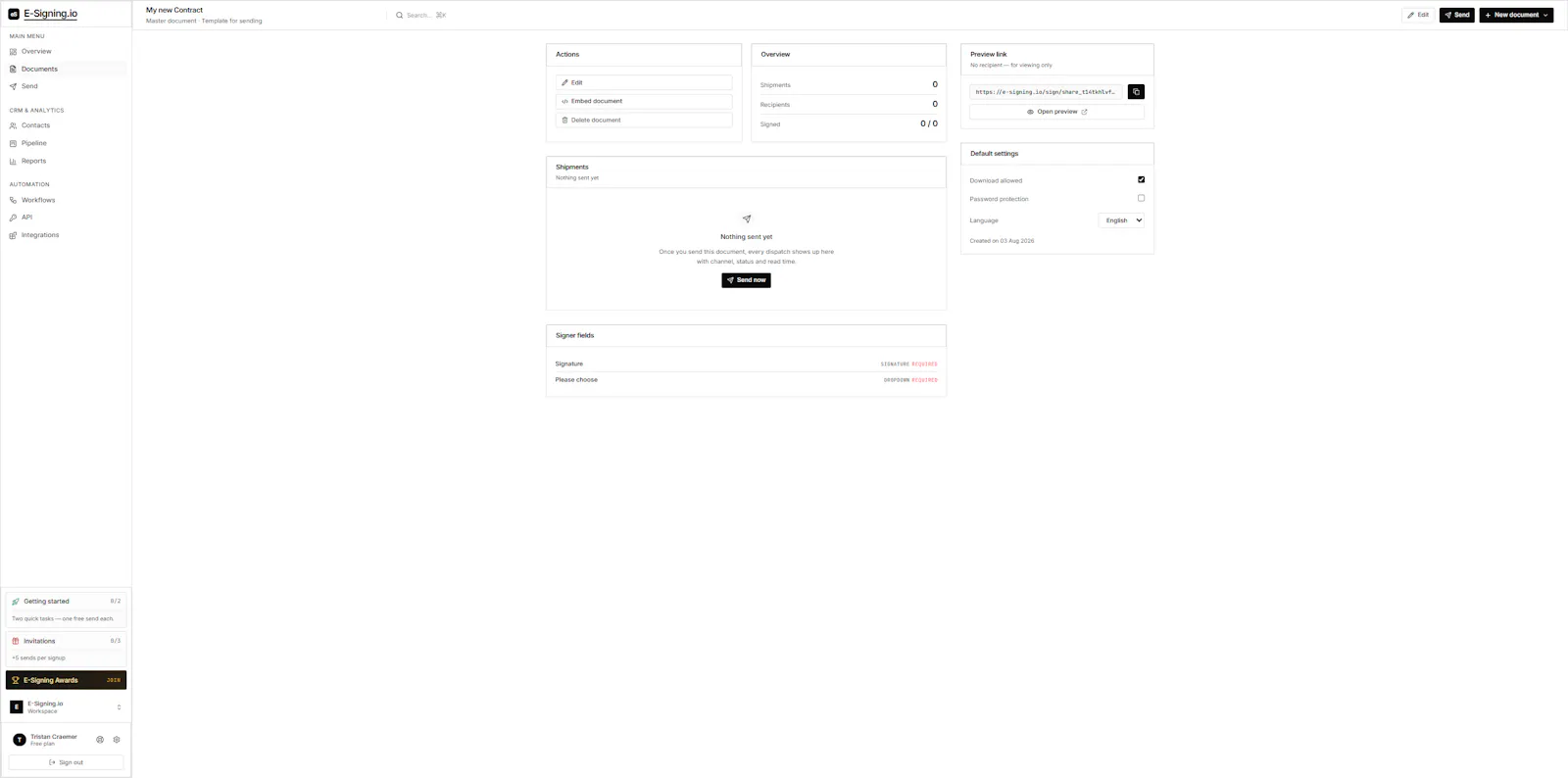1568x778 pixels.
Task: Expand the New document dropdown button
Action: pyautogui.click(x=1516, y=15)
